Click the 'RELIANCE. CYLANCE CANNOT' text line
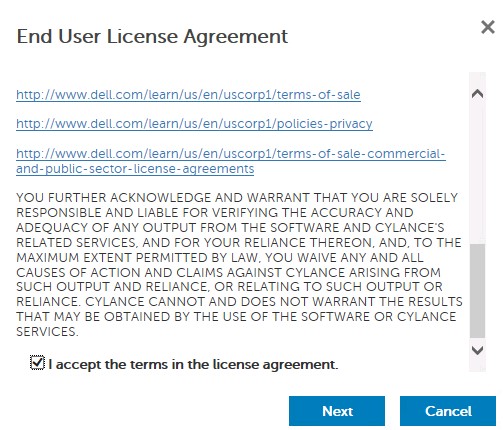The height and width of the screenshot is (430, 503). (x=239, y=302)
